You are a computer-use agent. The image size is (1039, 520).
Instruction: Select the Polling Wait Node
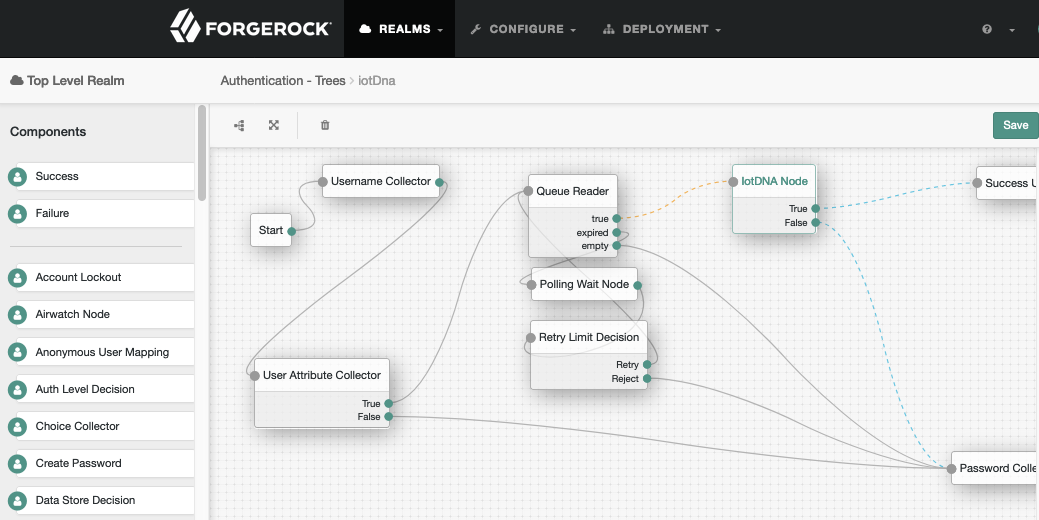coord(584,284)
